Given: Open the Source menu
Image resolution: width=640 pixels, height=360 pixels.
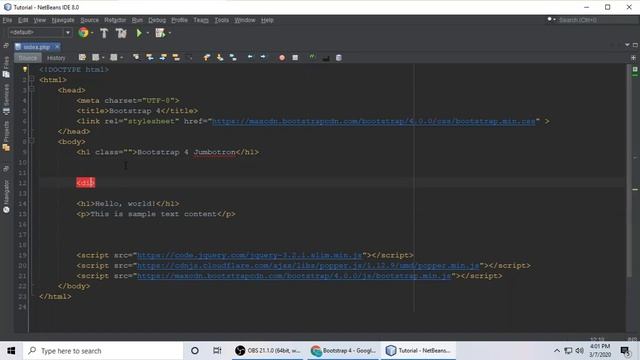Looking at the screenshot, I should [x=89, y=20].
